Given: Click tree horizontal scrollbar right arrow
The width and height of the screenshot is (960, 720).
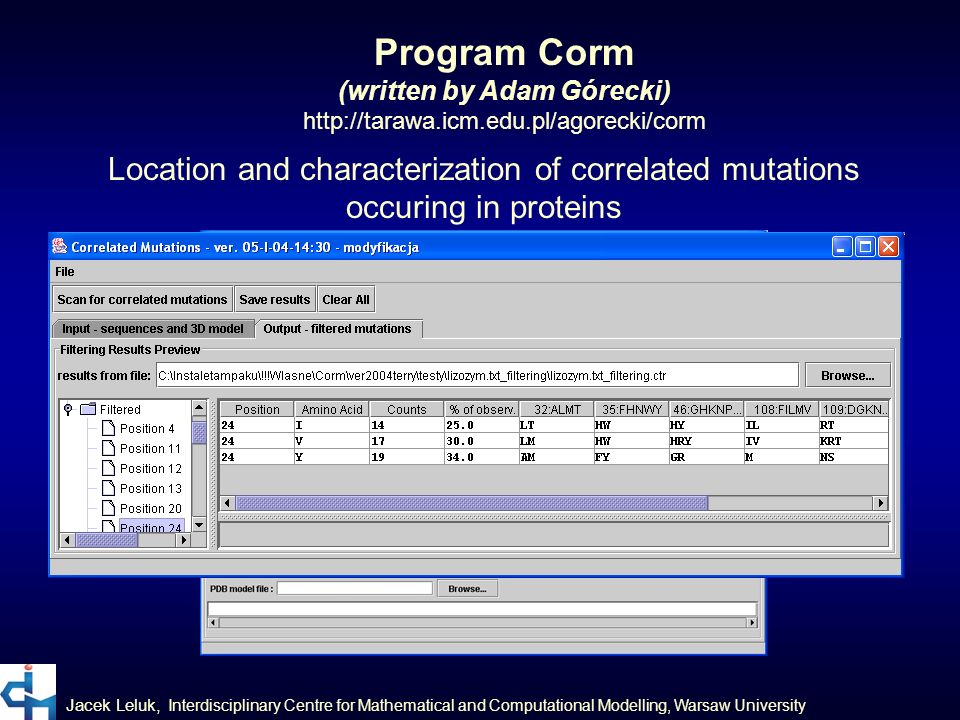Looking at the screenshot, I should click(x=183, y=540).
